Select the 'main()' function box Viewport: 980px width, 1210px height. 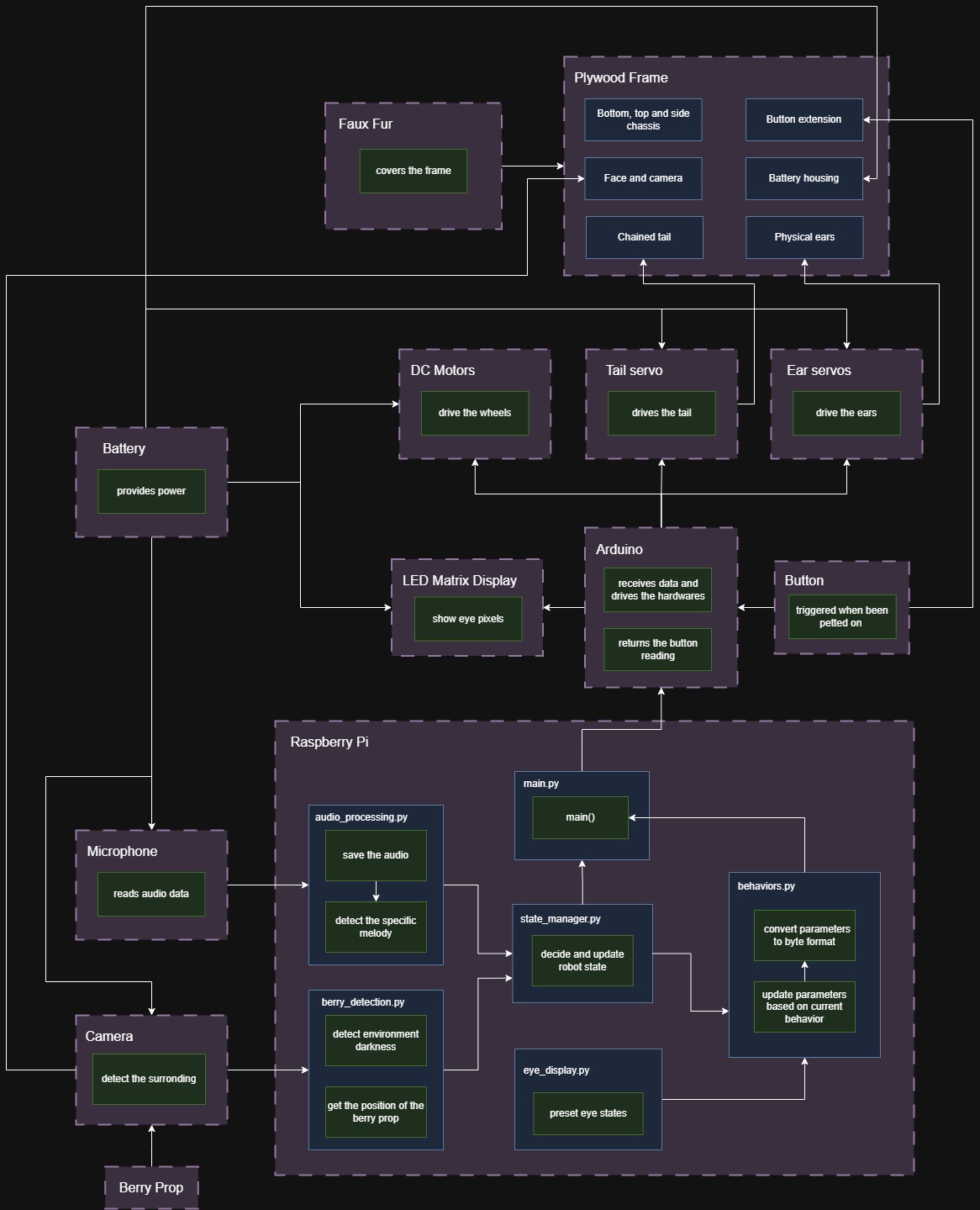pos(580,817)
